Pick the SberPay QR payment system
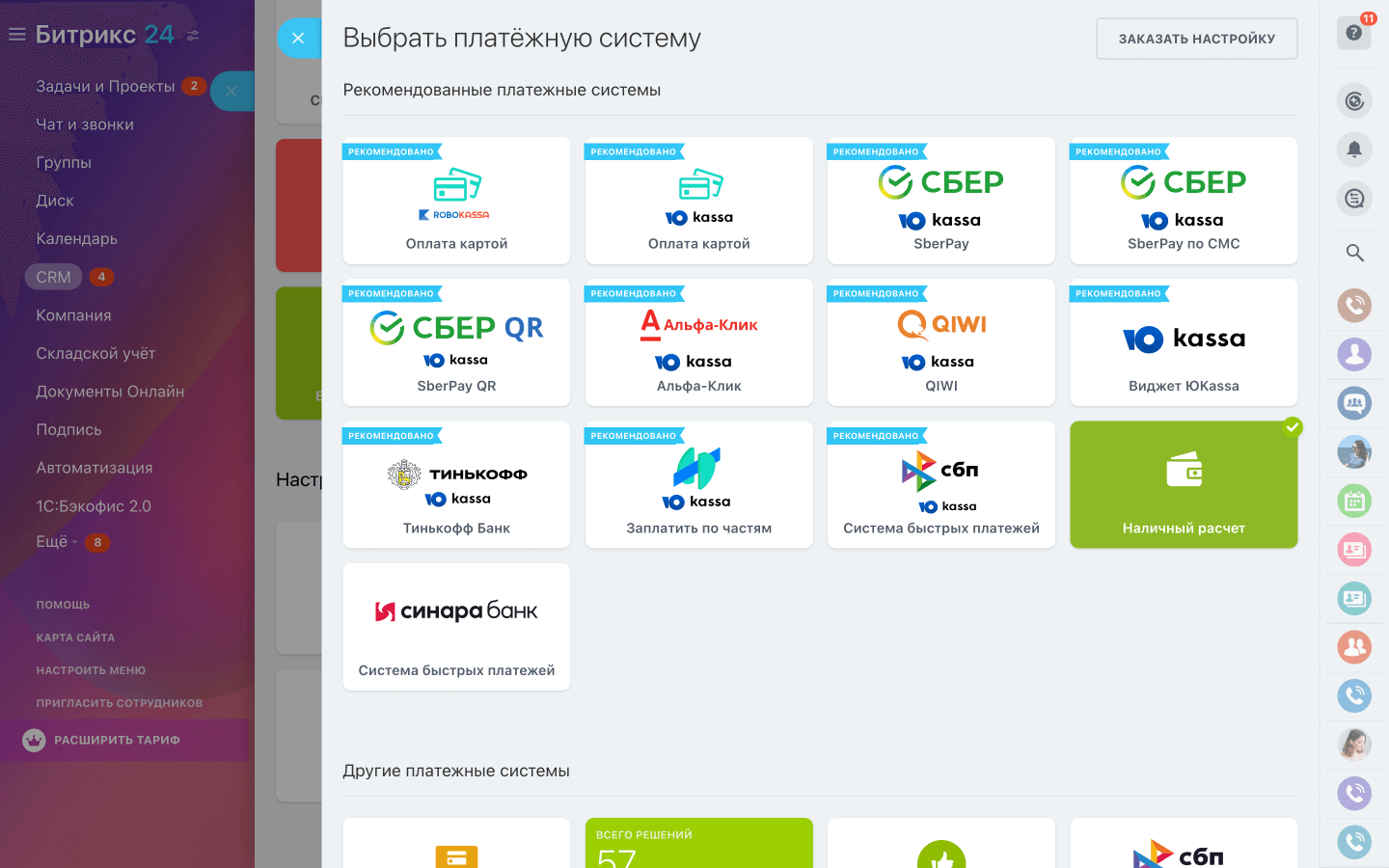This screenshot has width=1389, height=868. (456, 342)
